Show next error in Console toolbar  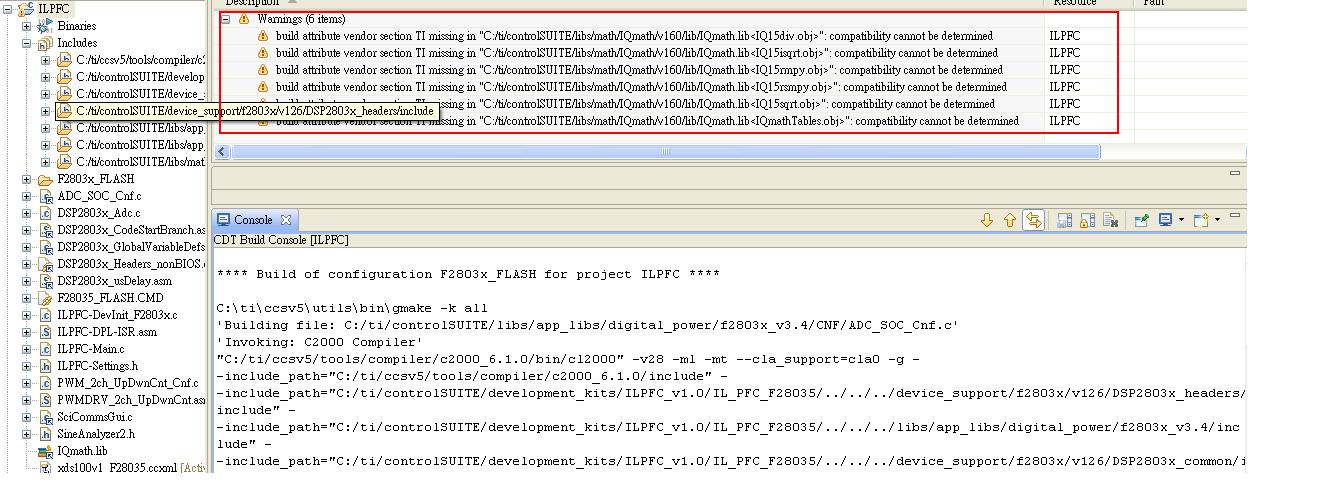[987, 220]
